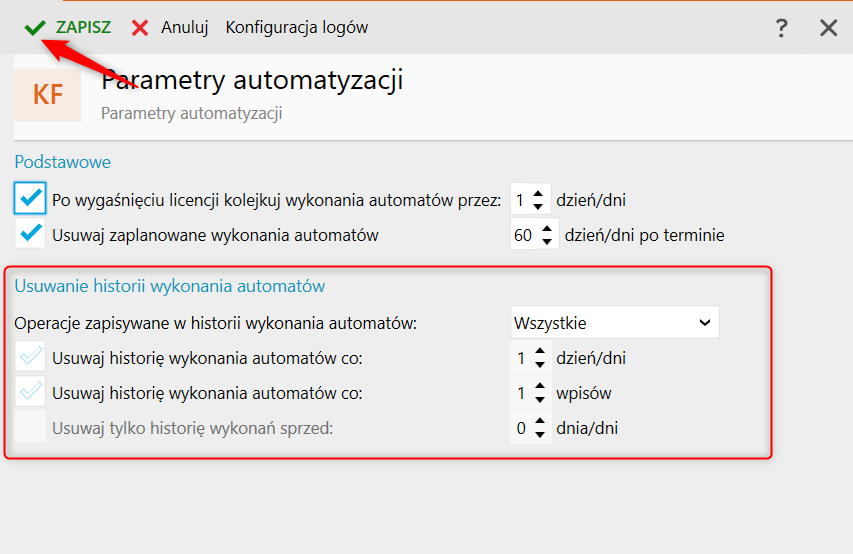Uncheck 'Usuwaj zaplanowane wykonania automatów' checkbox
The image size is (853, 554).
click(x=31, y=235)
